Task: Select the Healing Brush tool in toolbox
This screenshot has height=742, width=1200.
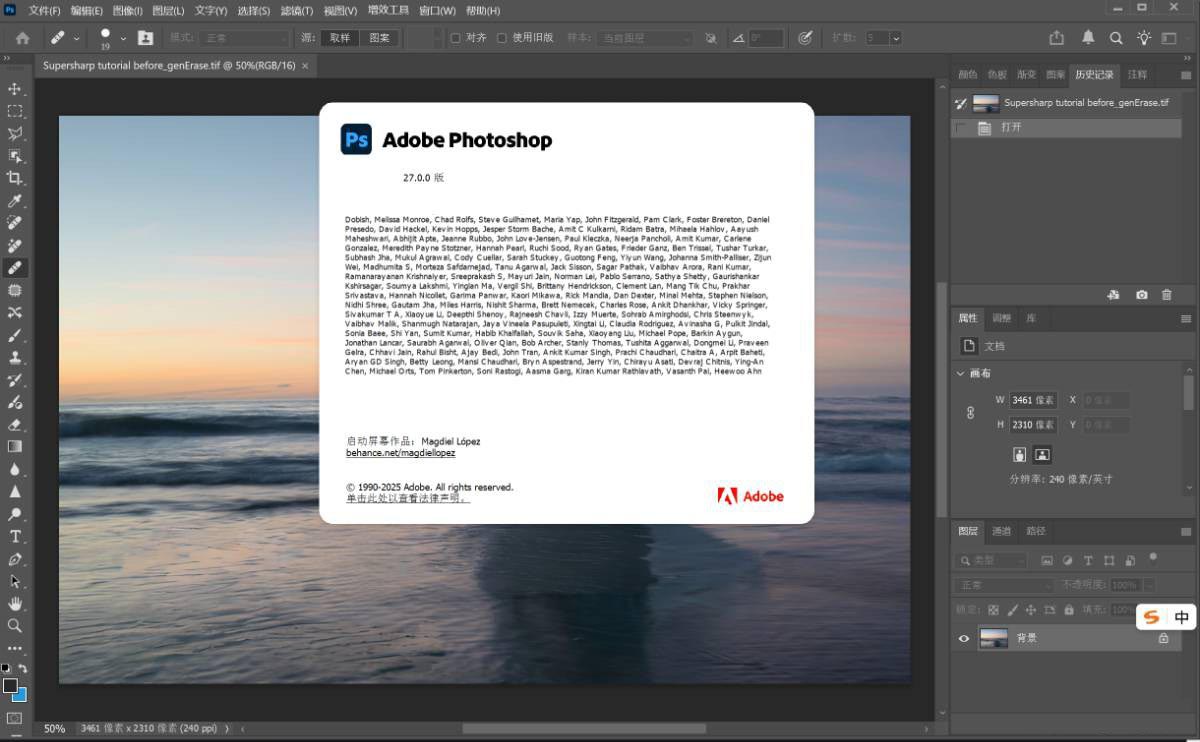Action: pyautogui.click(x=15, y=268)
